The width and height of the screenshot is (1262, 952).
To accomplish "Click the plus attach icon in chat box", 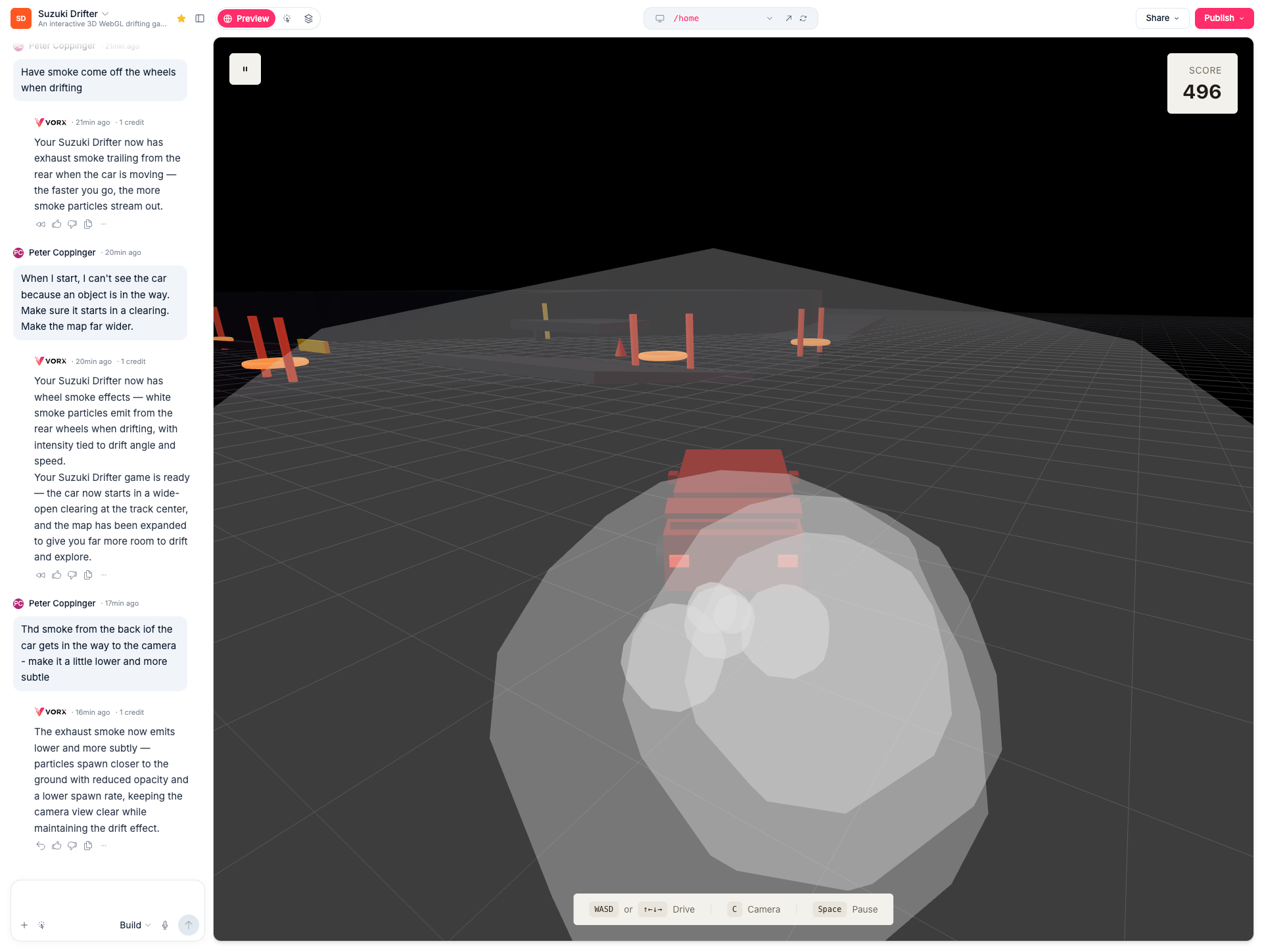I will pos(24,925).
